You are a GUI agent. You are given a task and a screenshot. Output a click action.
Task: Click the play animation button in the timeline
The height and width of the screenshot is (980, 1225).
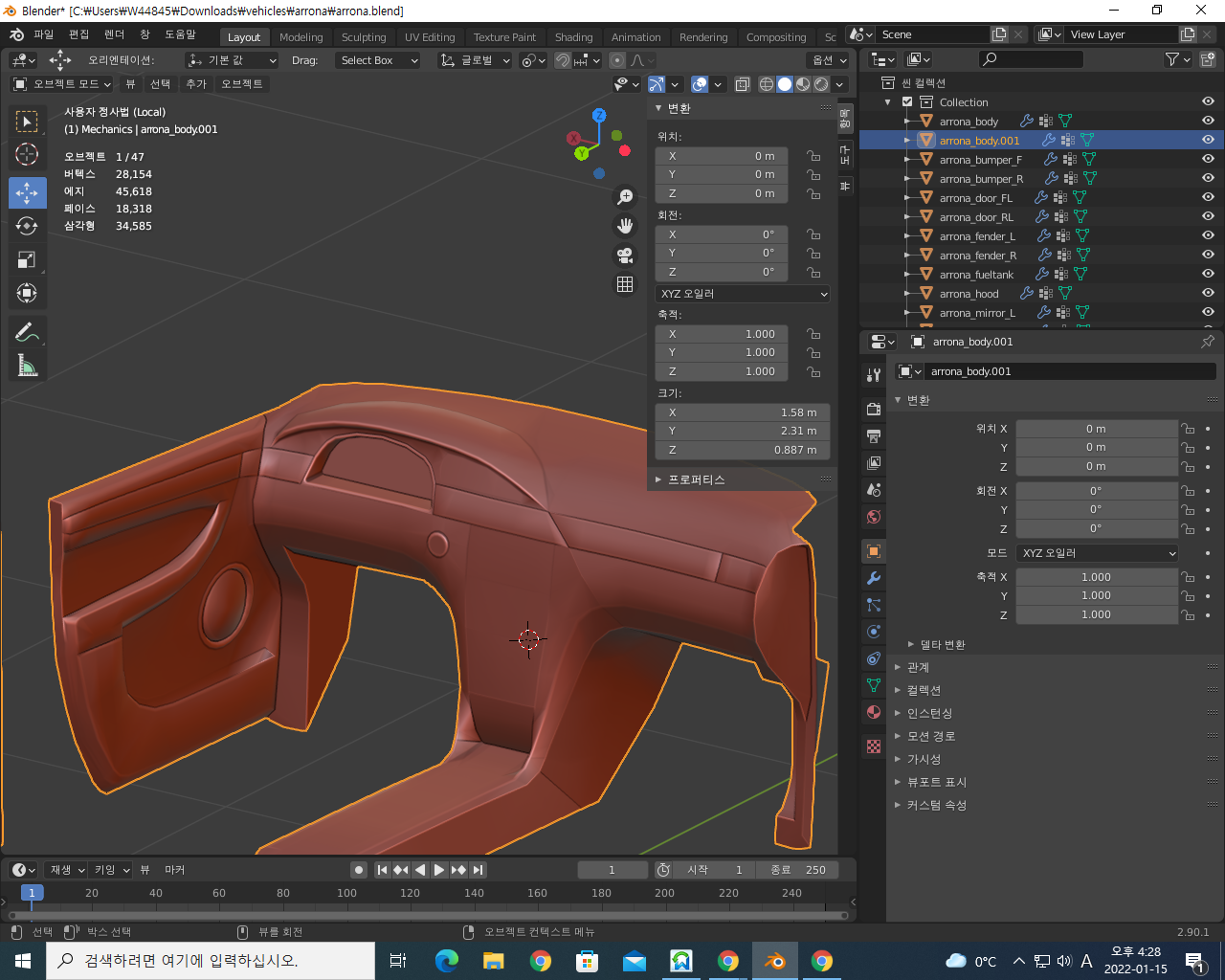click(439, 870)
